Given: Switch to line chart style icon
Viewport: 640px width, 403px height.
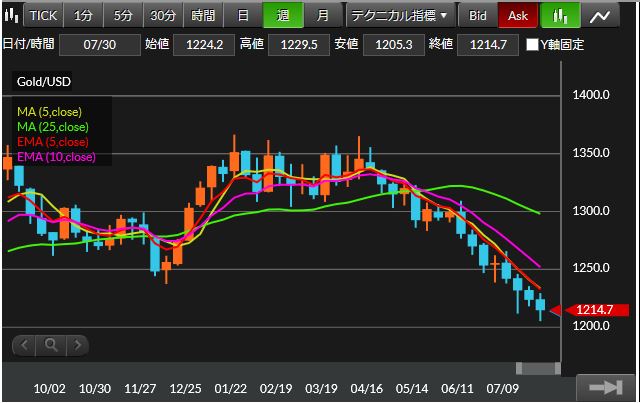Looking at the screenshot, I should tap(600, 16).
